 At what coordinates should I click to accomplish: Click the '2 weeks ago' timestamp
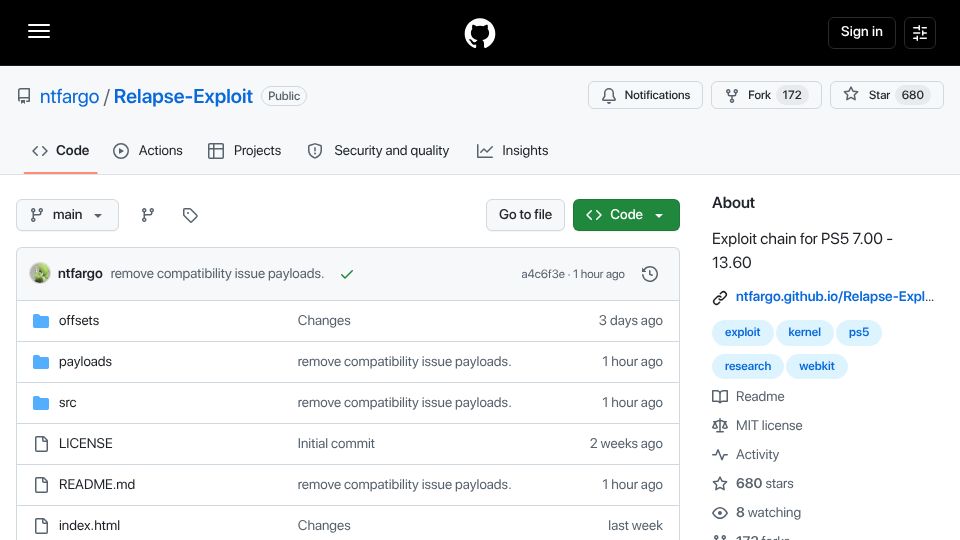pyautogui.click(x=626, y=443)
